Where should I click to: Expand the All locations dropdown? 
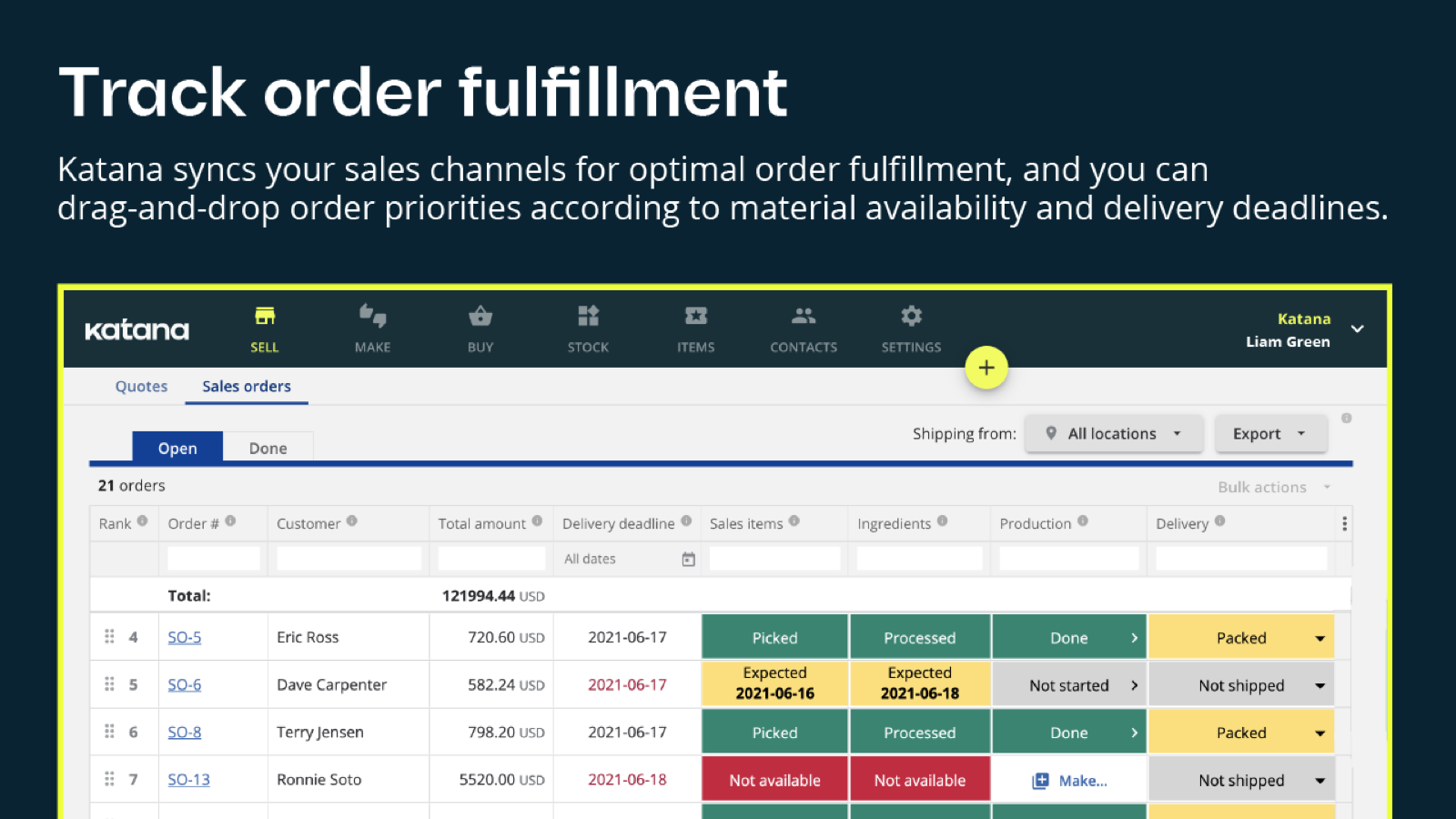click(1113, 434)
